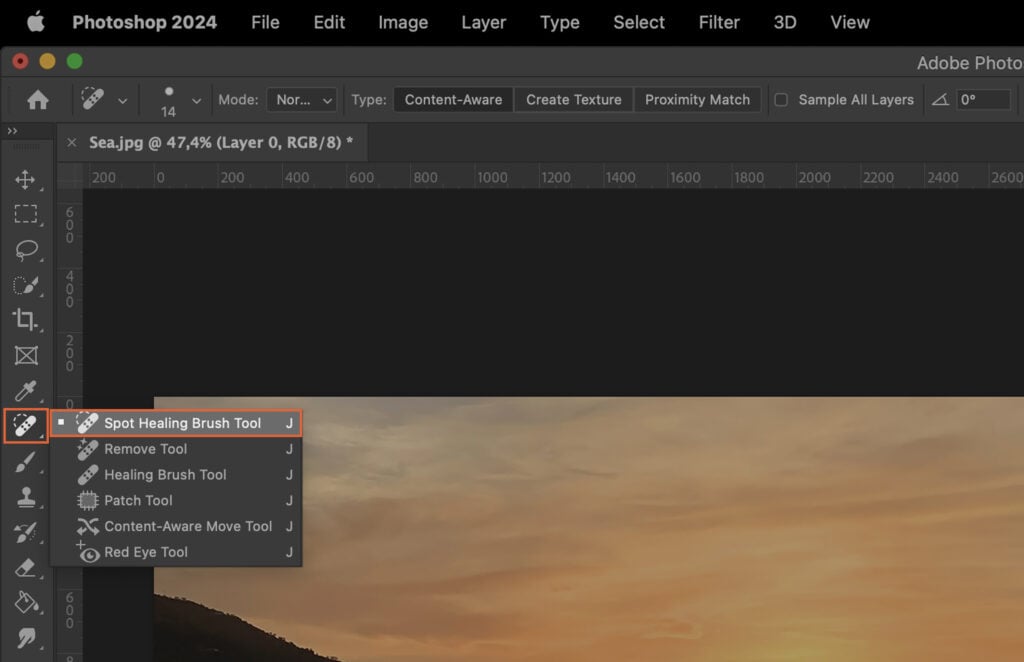Select the Eraser tool
The height and width of the screenshot is (662, 1024).
click(x=27, y=566)
